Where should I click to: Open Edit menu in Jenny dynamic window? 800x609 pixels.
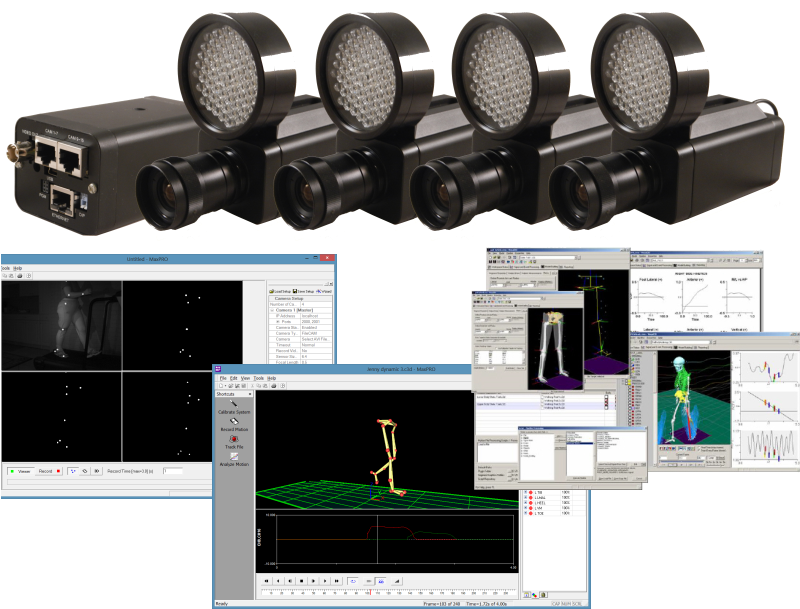point(234,378)
